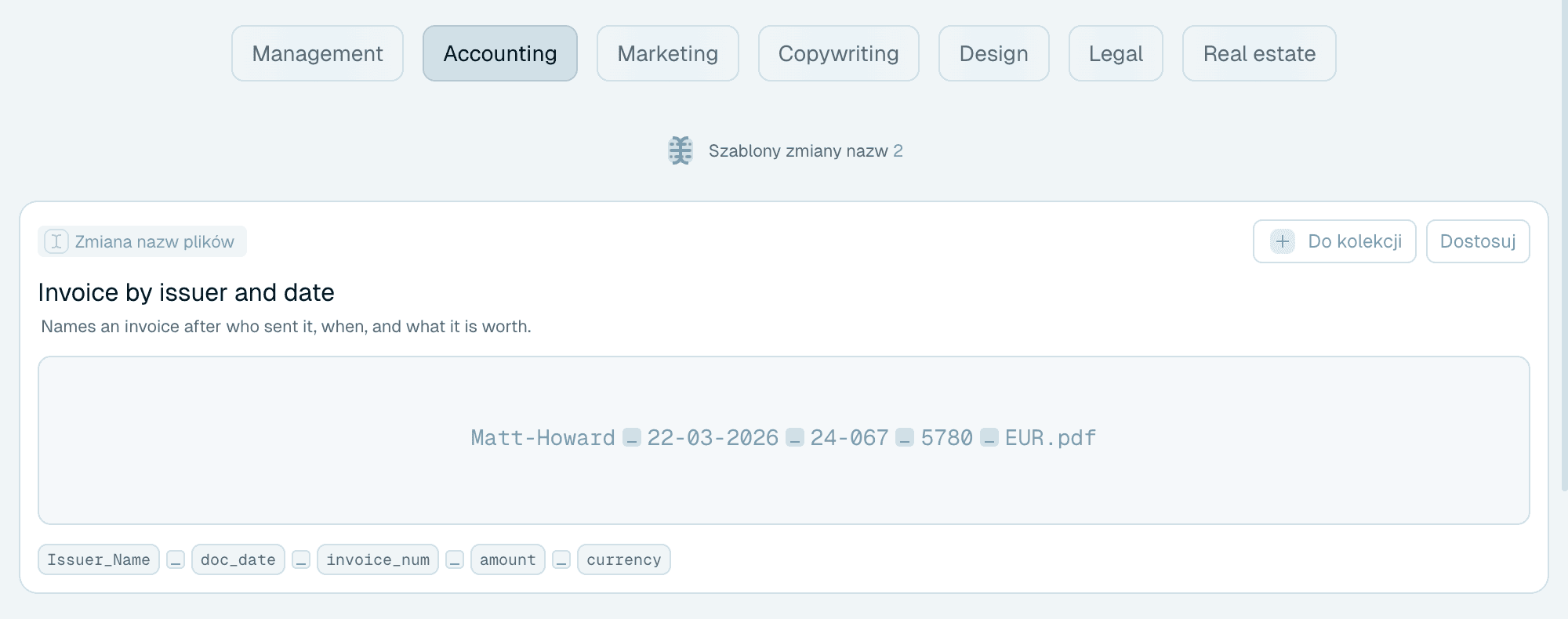The image size is (1568, 619).
Task: Switch to the Management category tab
Action: 318,53
